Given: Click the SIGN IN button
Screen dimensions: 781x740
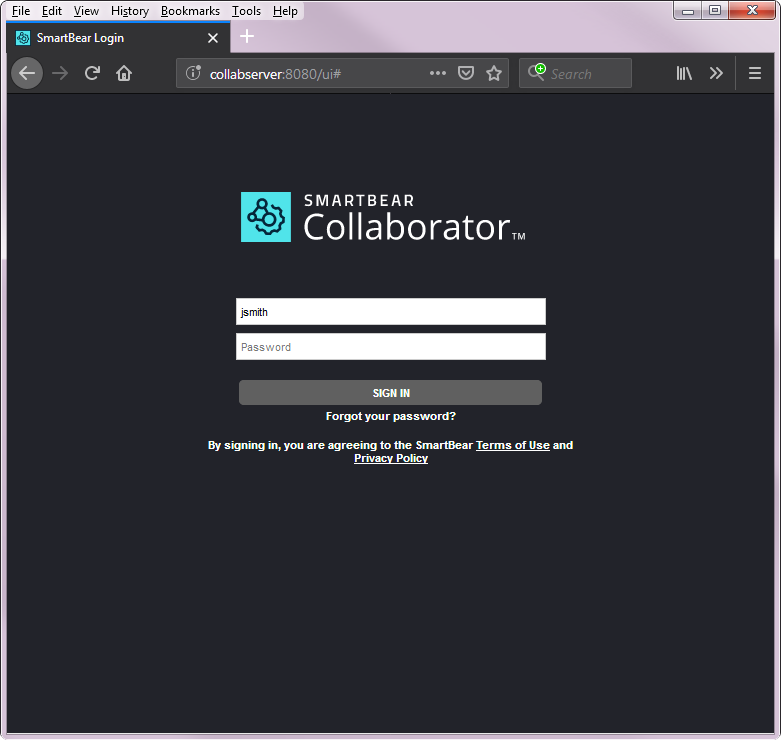Looking at the screenshot, I should coord(390,393).
